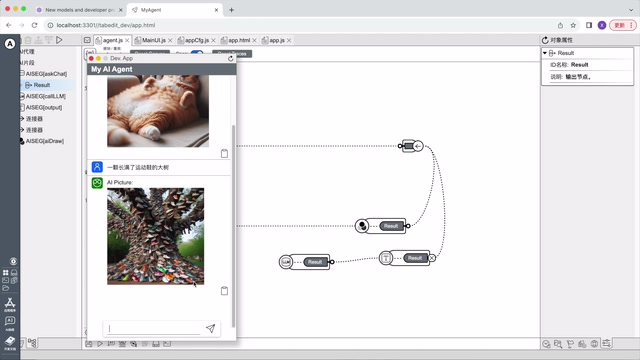Select the aiDraw node icon on canvas
This screenshot has height=360, width=640.
362,226
